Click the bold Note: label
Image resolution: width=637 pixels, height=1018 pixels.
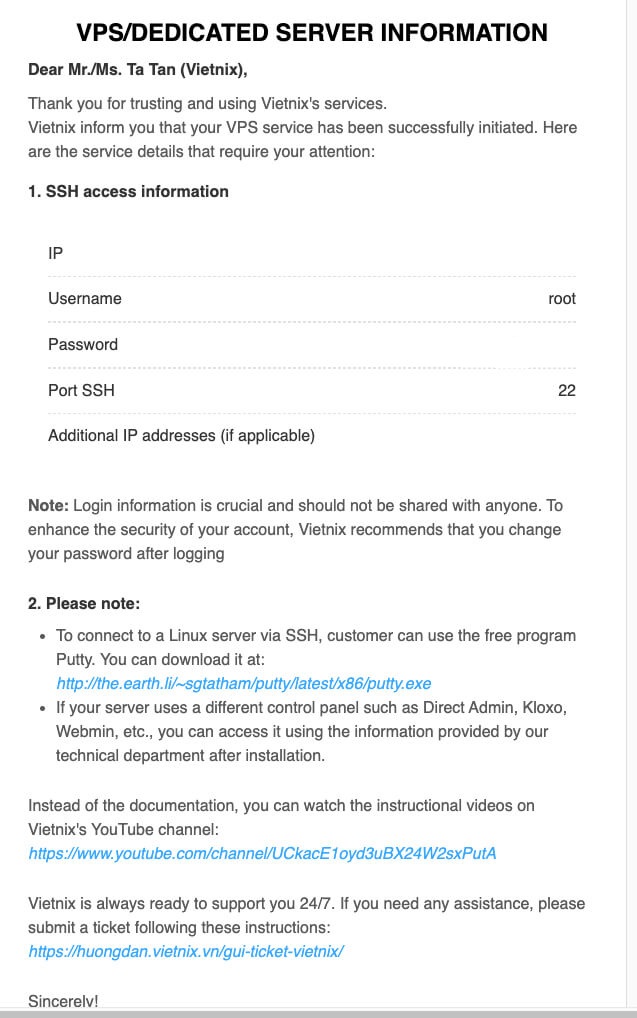pyautogui.click(x=48, y=506)
